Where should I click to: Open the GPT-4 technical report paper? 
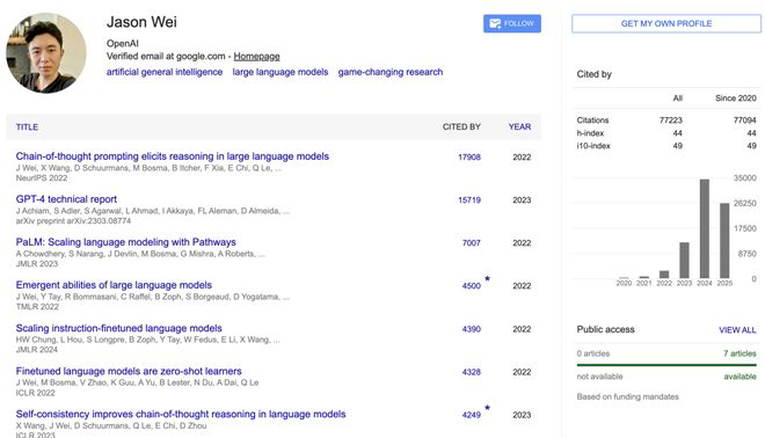point(66,199)
